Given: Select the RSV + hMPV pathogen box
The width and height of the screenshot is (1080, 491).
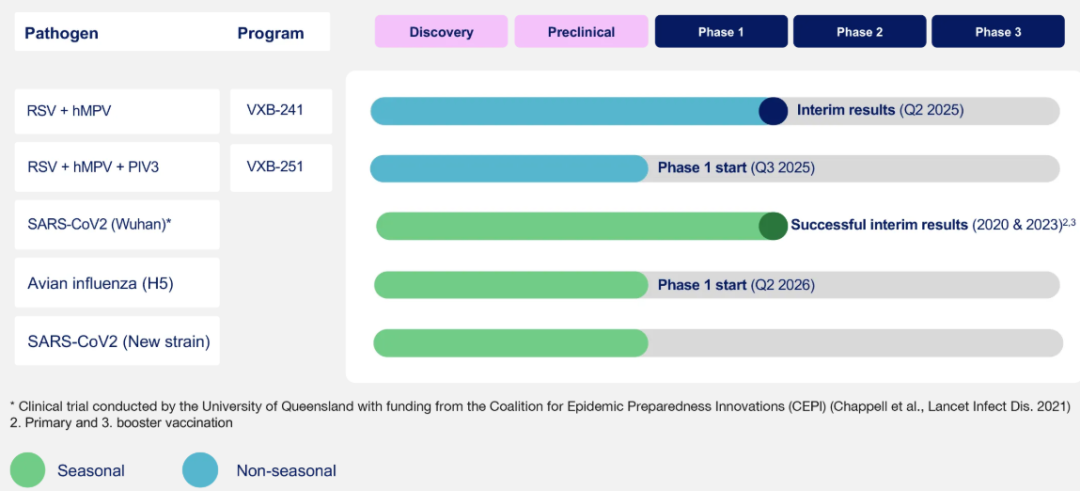Looking at the screenshot, I should point(117,111).
